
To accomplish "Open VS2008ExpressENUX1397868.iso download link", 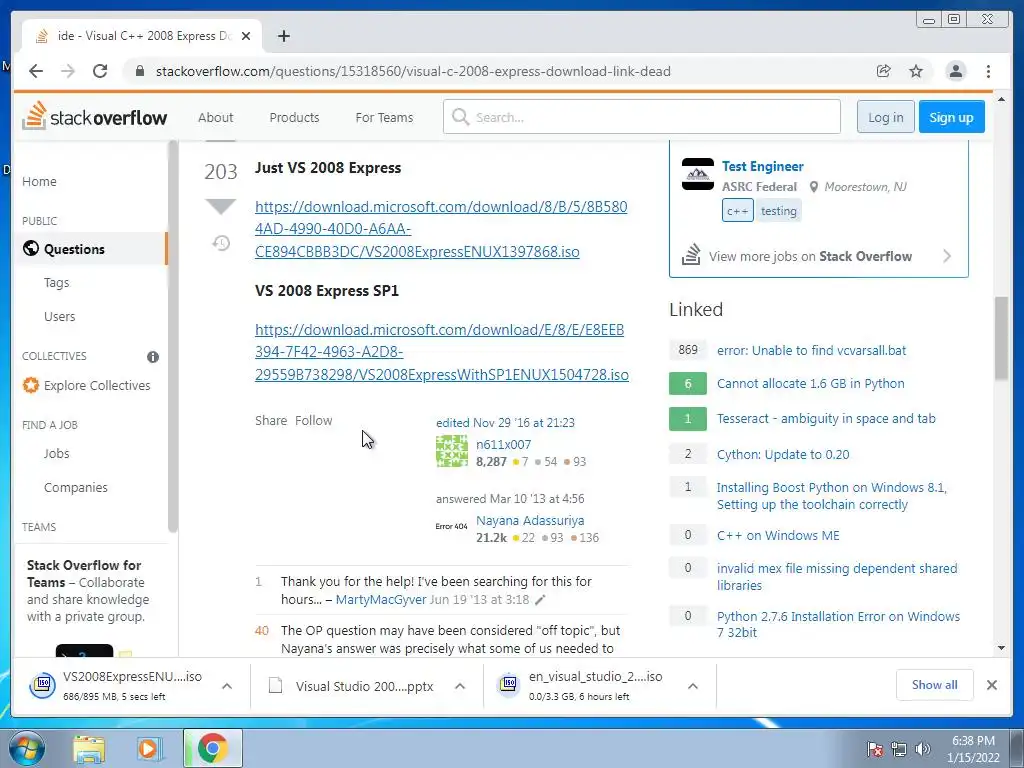I will 441,229.
